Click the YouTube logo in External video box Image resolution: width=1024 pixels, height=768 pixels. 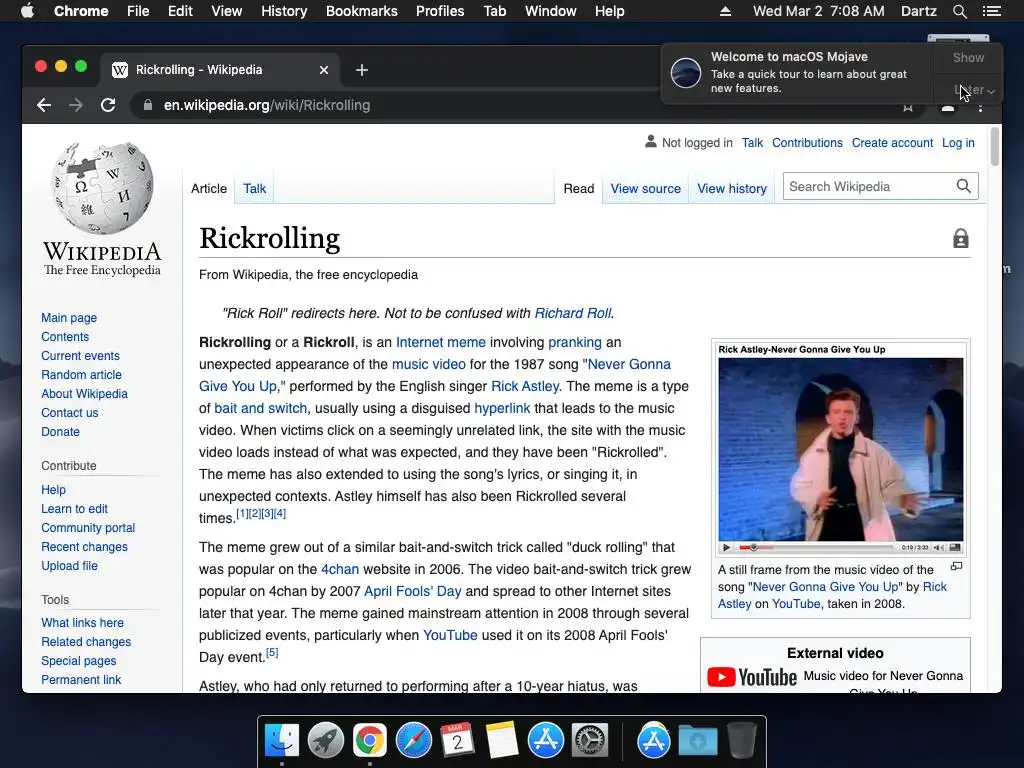click(x=752, y=677)
